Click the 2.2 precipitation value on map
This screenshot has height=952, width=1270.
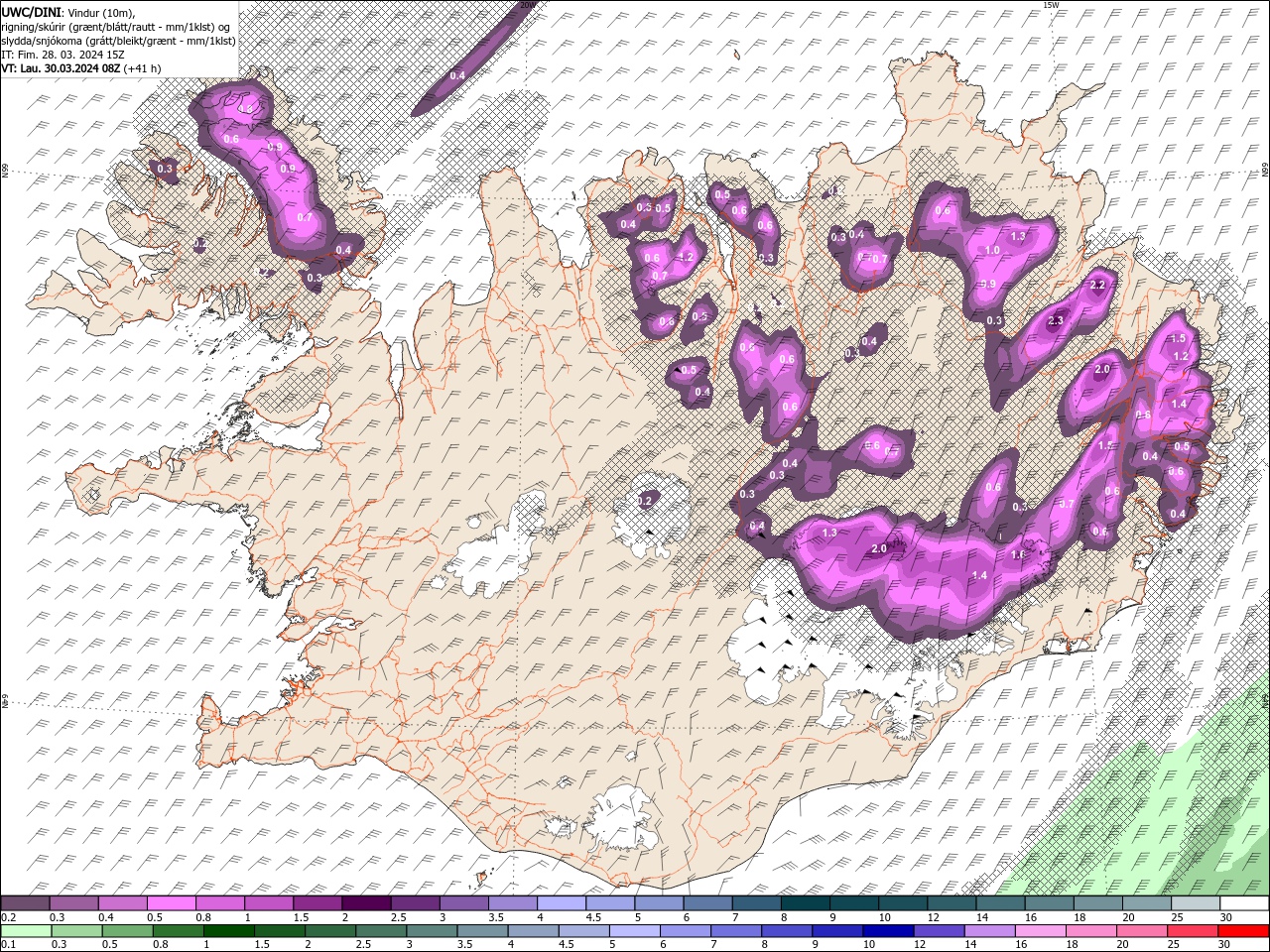click(1097, 285)
